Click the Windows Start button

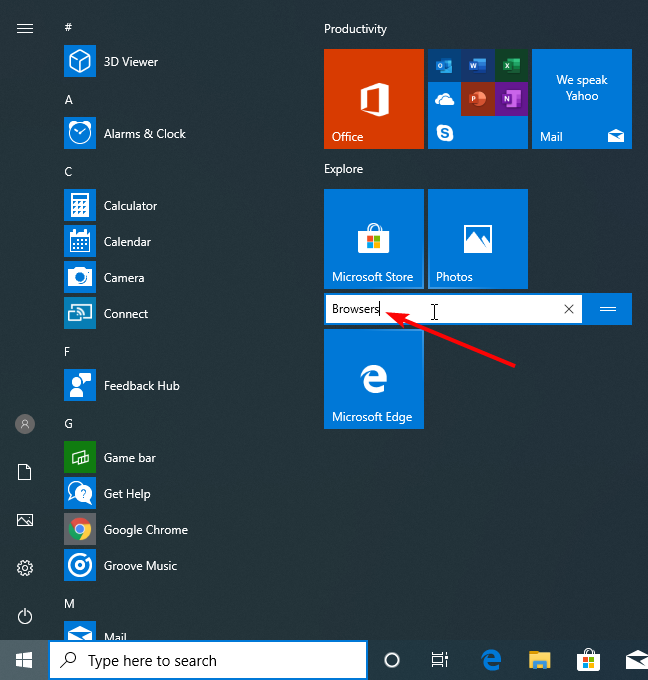24,660
